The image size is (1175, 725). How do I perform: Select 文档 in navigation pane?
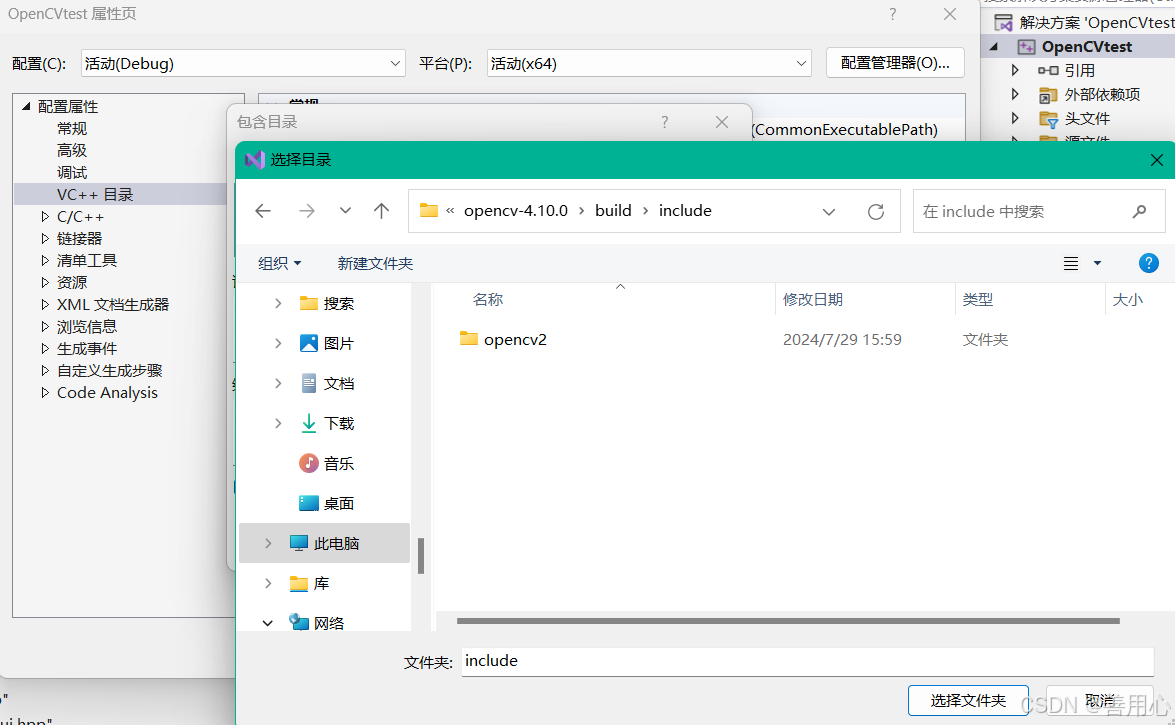pyautogui.click(x=339, y=384)
